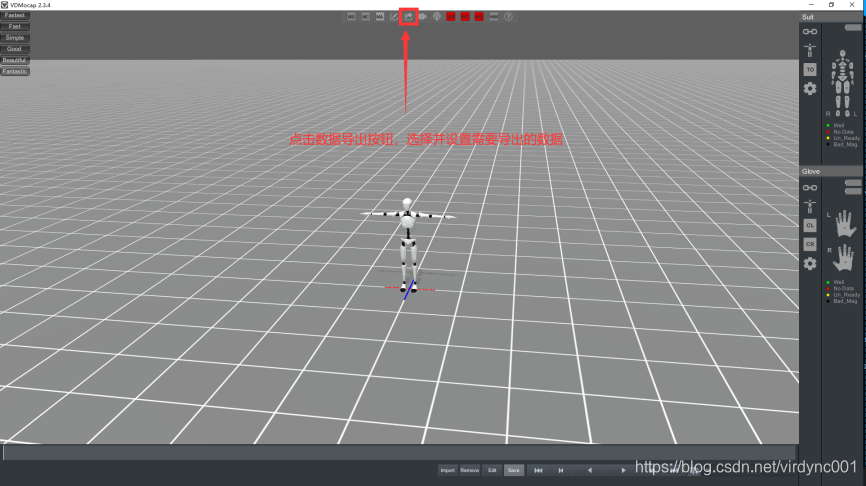Click the Suit body sensor figure
Image resolution: width=866 pixels, height=486 pixels.
click(x=842, y=83)
